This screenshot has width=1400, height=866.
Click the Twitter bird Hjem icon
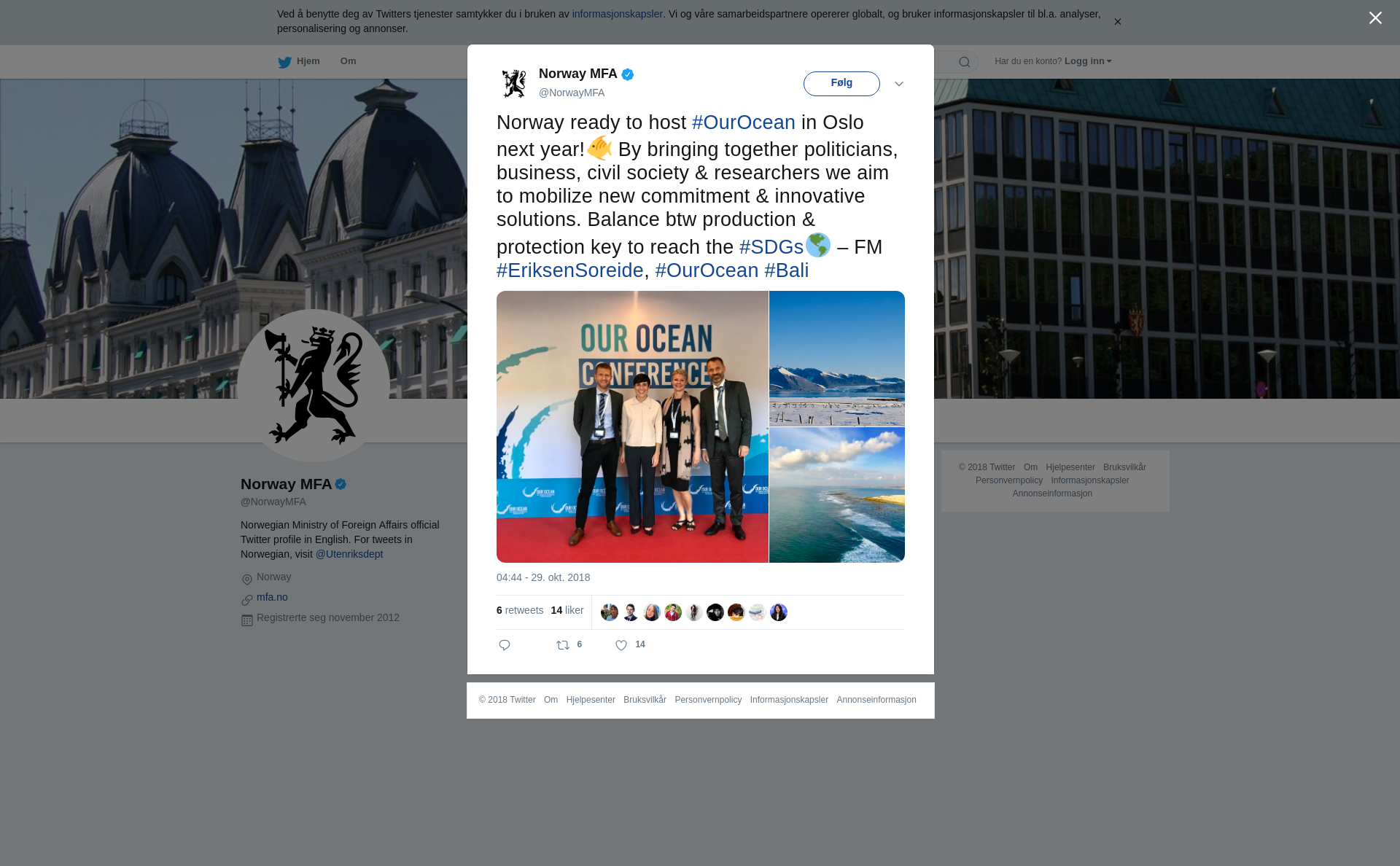coord(284,62)
